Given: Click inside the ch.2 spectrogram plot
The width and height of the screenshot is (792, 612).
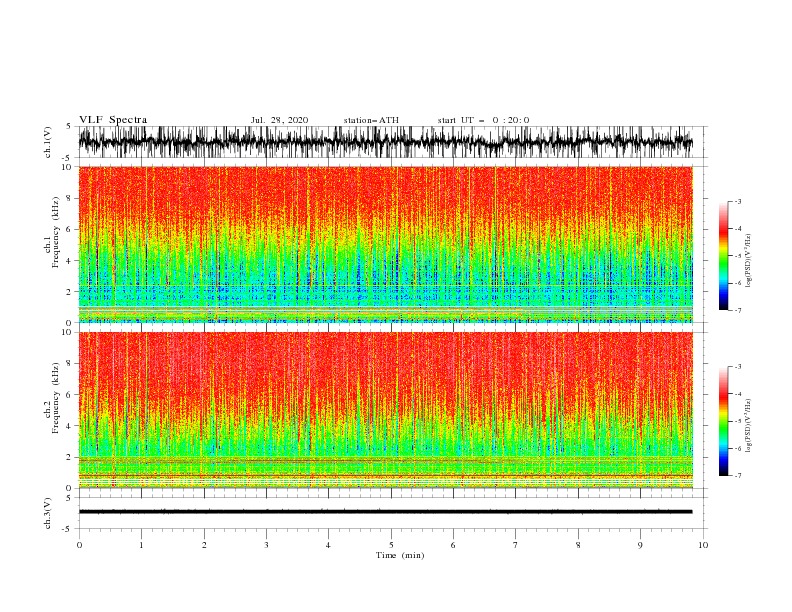Looking at the screenshot, I should [386, 410].
